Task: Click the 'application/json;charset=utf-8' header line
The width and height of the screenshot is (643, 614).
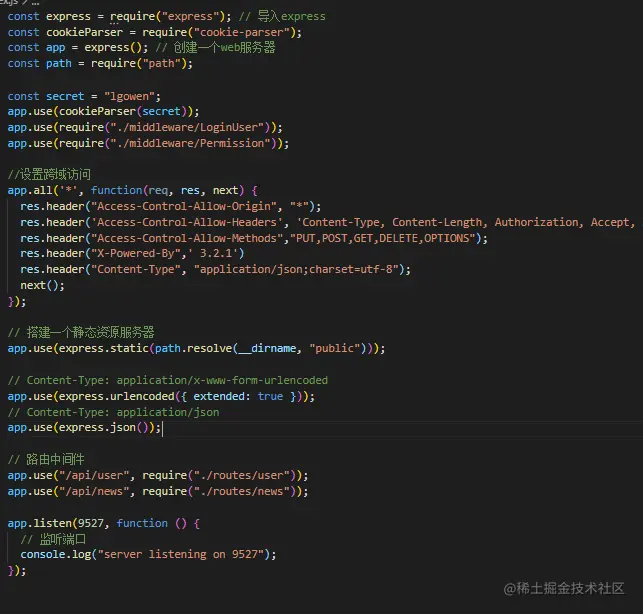Action: 215,269
